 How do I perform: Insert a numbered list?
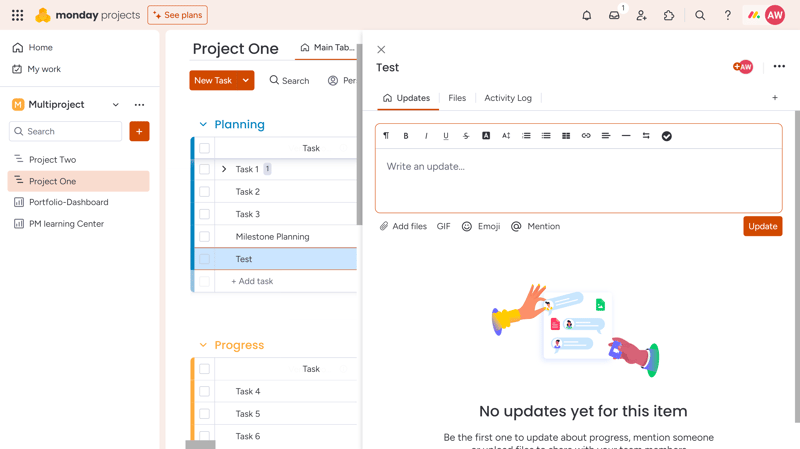(526, 136)
